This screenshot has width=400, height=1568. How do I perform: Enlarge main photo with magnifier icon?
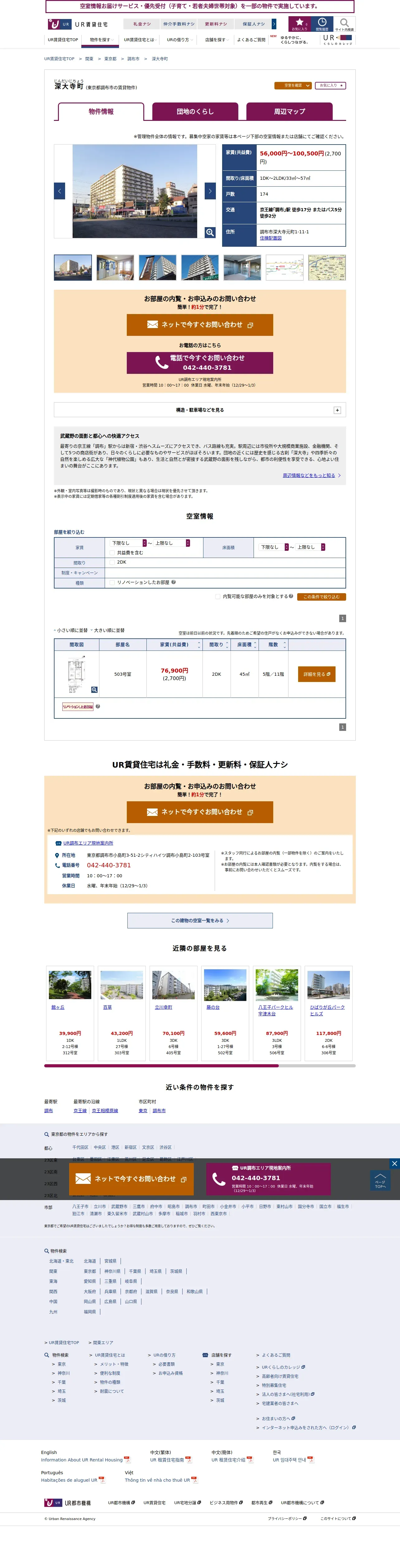pos(209,232)
